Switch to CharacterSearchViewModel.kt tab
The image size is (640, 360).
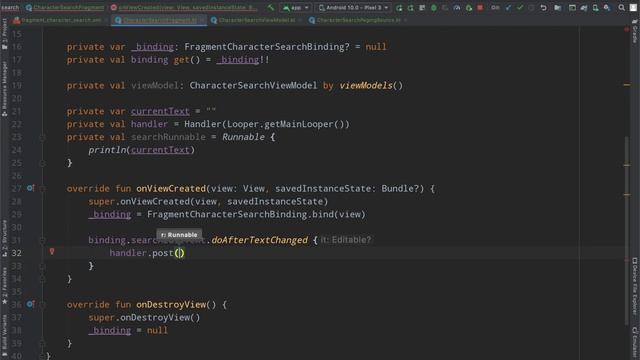coord(256,20)
